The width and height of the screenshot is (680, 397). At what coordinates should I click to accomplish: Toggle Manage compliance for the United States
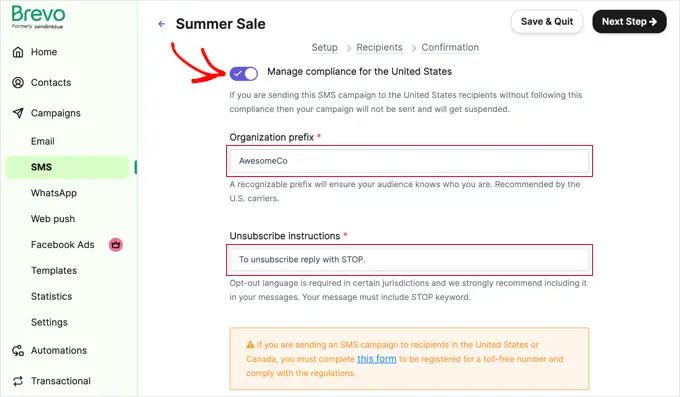tap(244, 73)
